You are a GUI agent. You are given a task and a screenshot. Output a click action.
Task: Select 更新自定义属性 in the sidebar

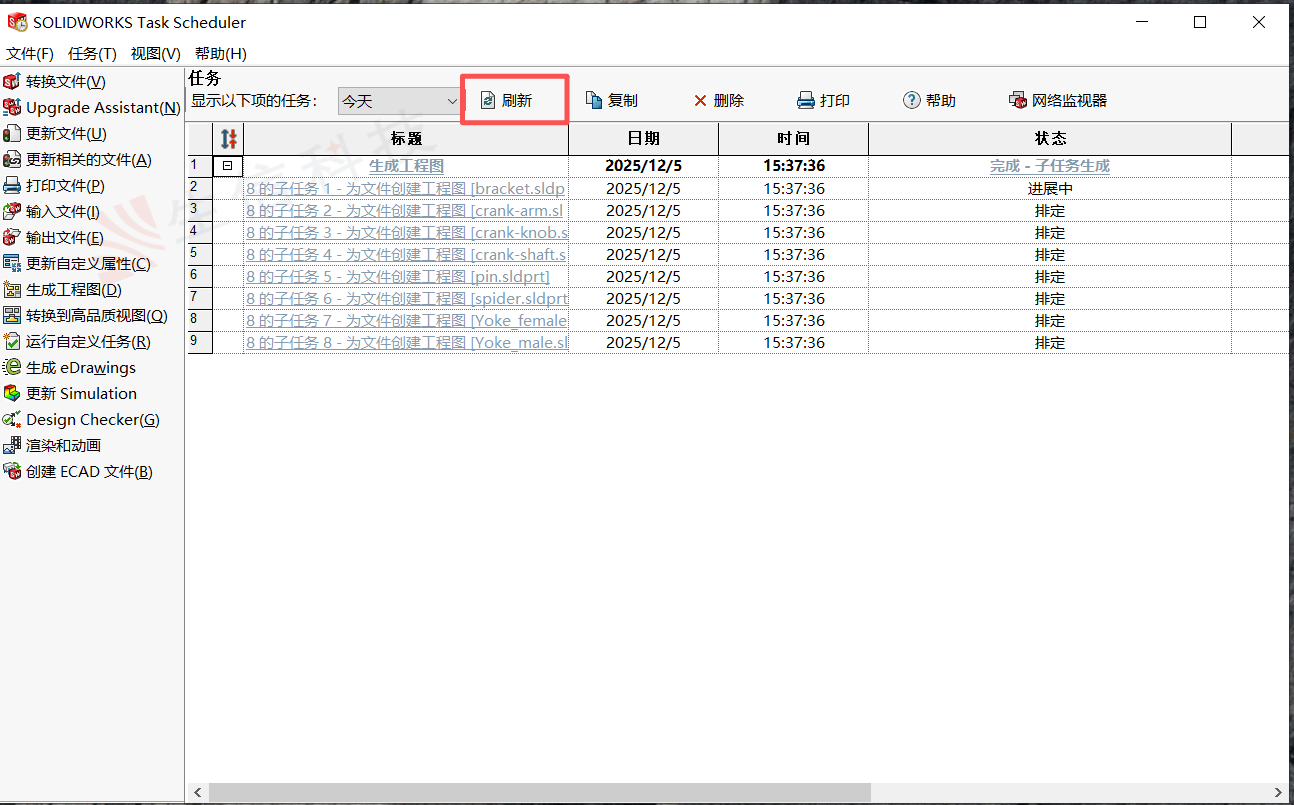click(77, 264)
